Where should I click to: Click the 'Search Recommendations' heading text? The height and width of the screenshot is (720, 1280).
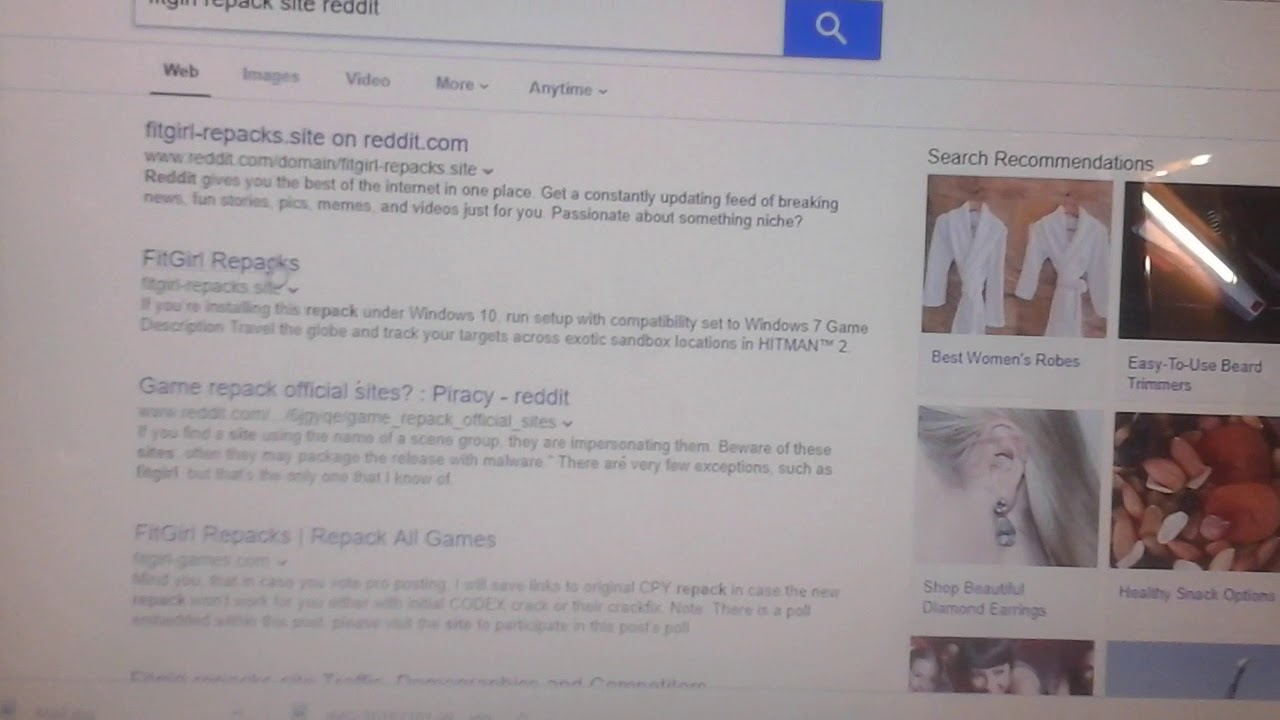[1040, 160]
